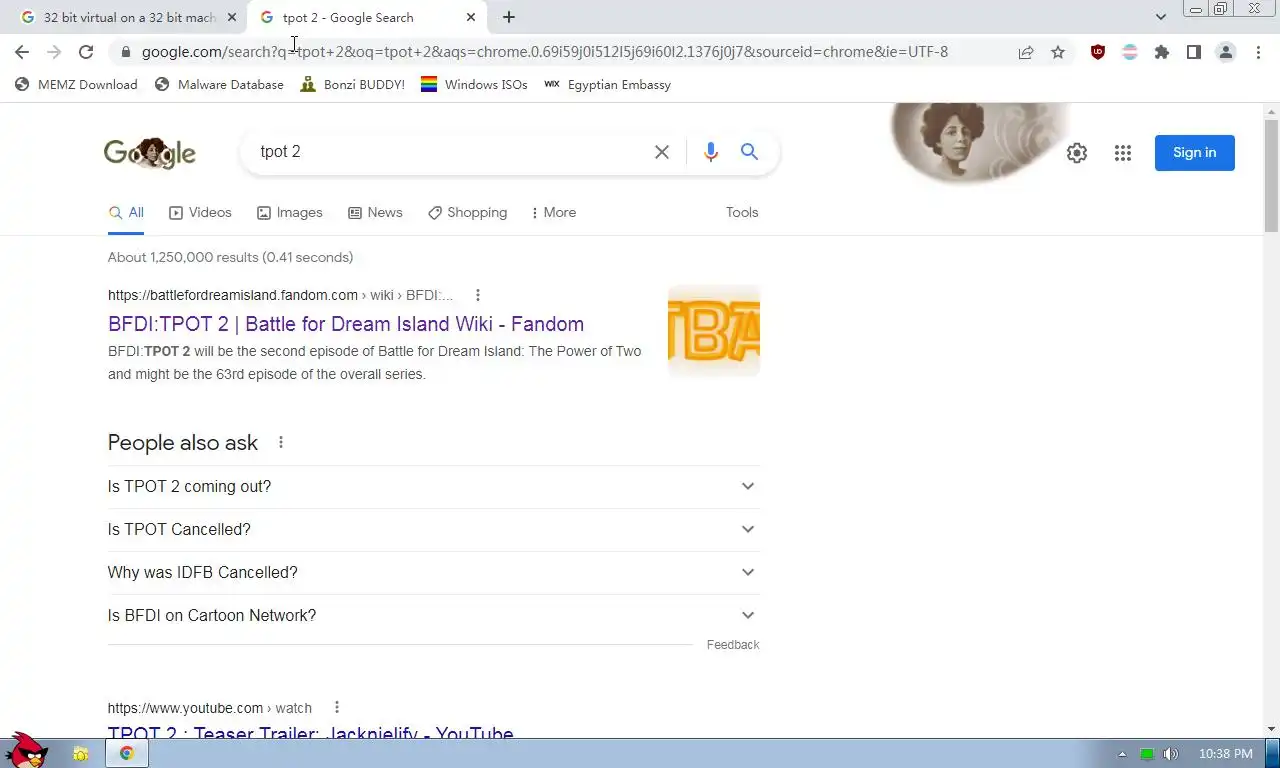Open the MEMZ Download bookmark
Screen dimensions: 1280x768
tap(76, 85)
